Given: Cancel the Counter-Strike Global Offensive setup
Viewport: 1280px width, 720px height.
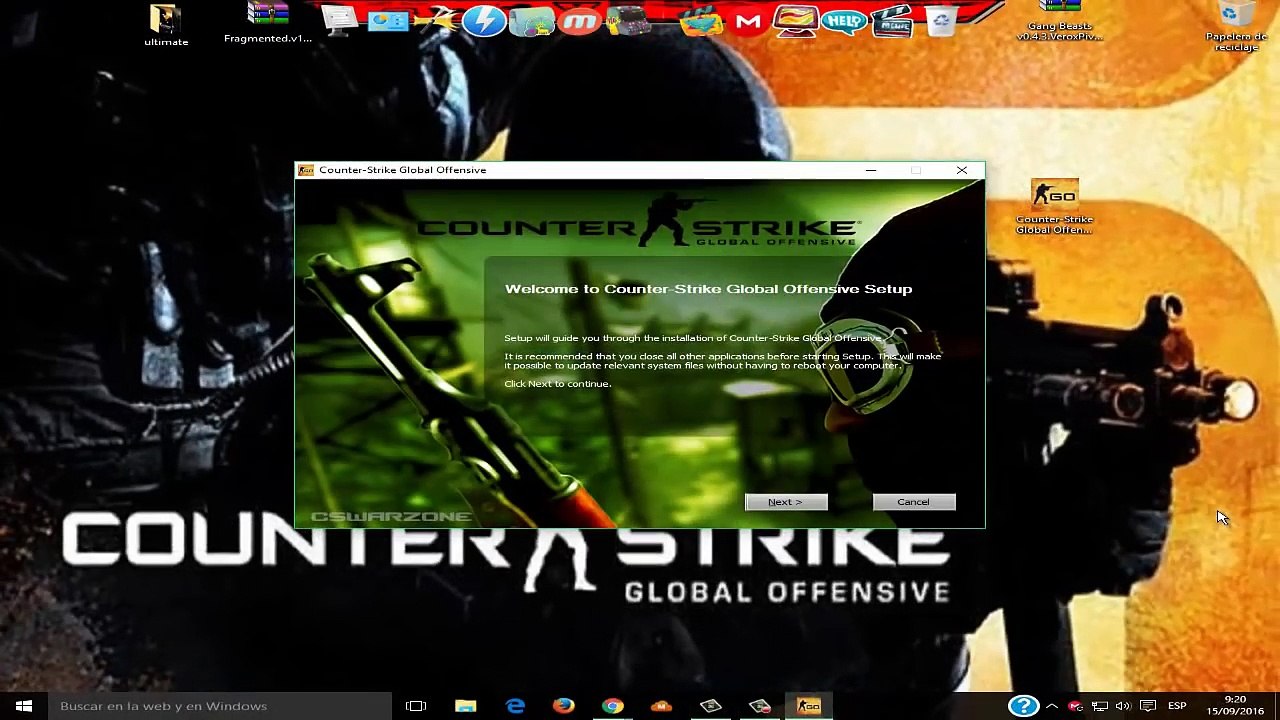Looking at the screenshot, I should pyautogui.click(x=914, y=502).
